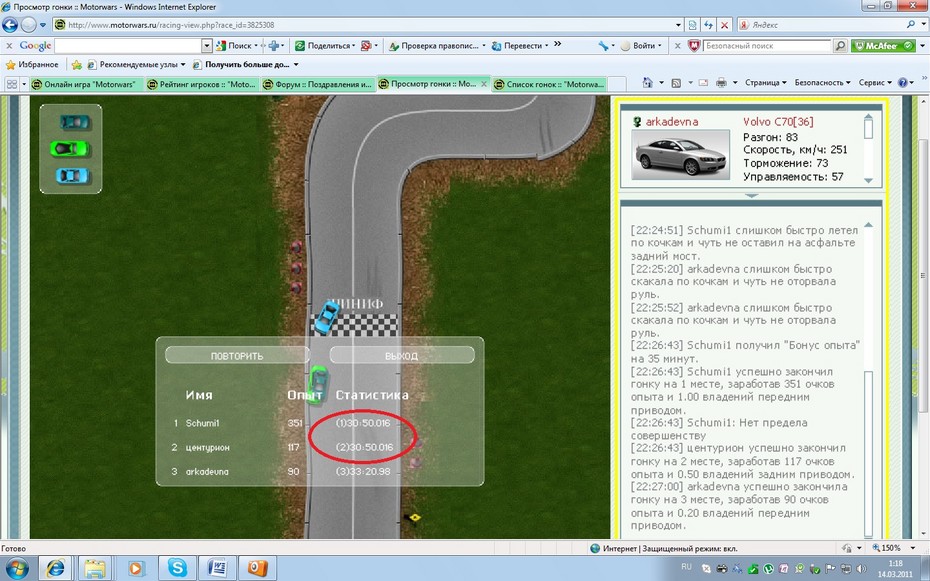Open the Страница menu
The image size is (930, 581).
(x=765, y=83)
